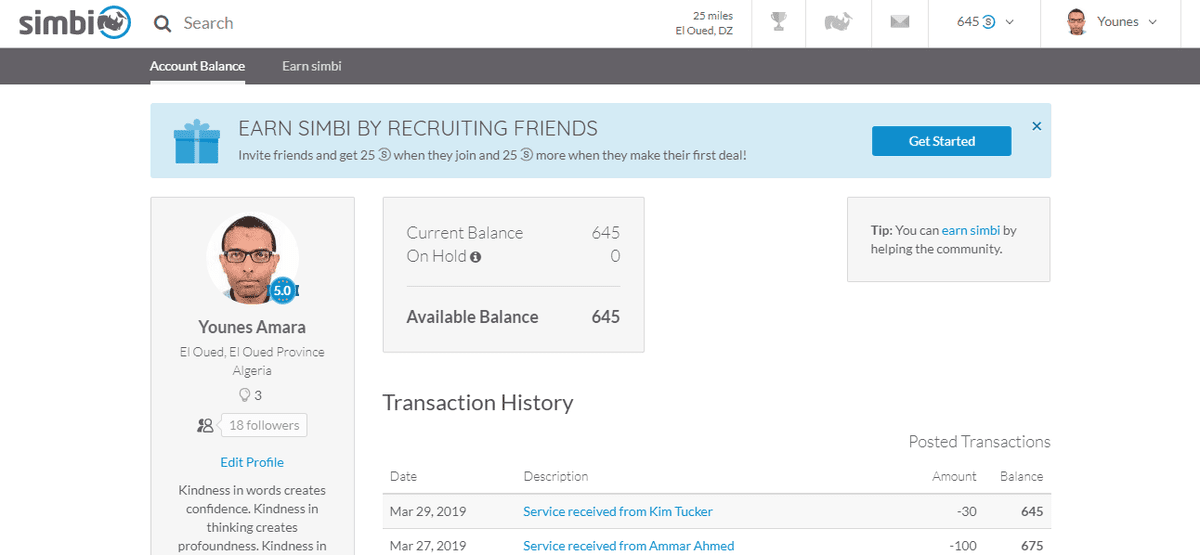The image size is (1200, 555).
Task: Follow the Edit Profile link
Action: (x=252, y=462)
